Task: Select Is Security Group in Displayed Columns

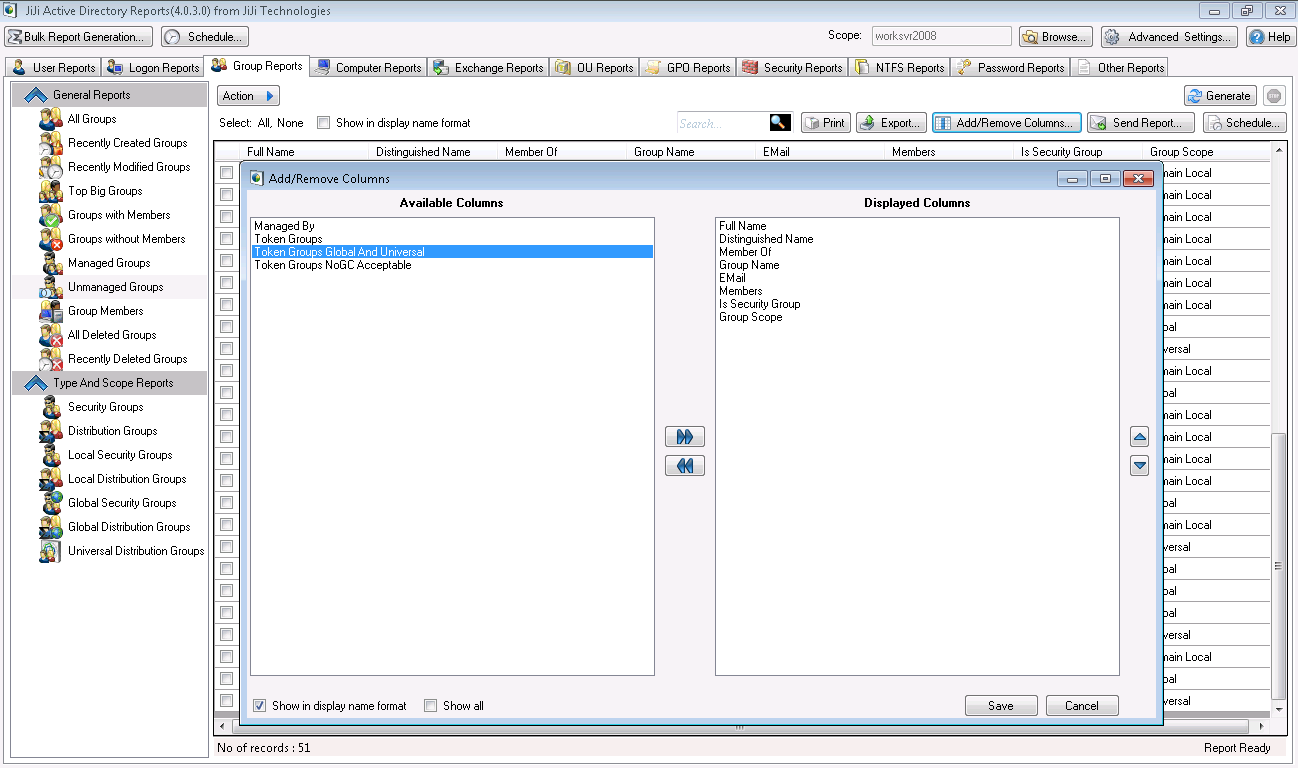Action: [917, 304]
